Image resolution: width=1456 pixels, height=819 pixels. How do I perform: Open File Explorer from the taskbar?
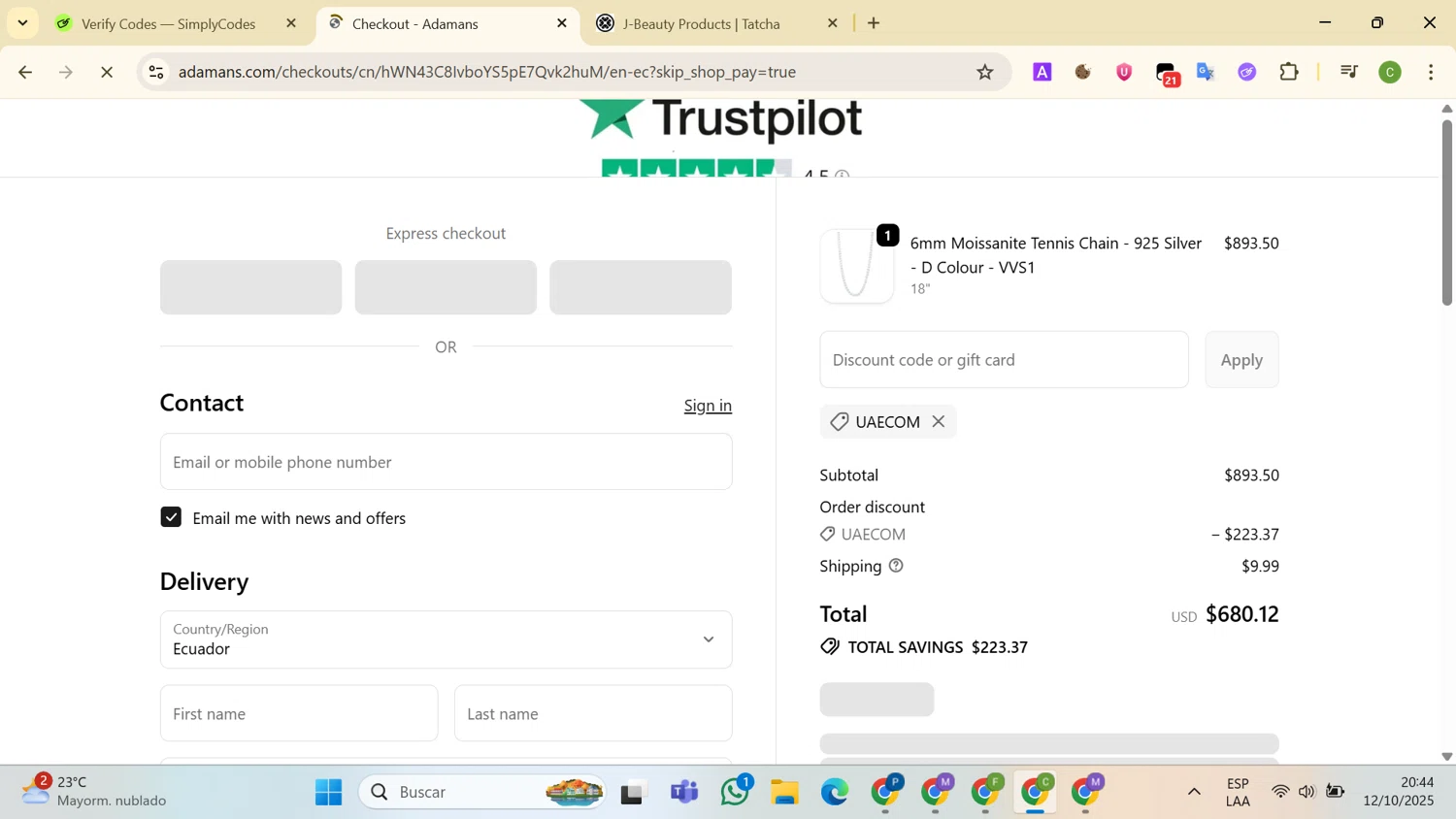[784, 793]
